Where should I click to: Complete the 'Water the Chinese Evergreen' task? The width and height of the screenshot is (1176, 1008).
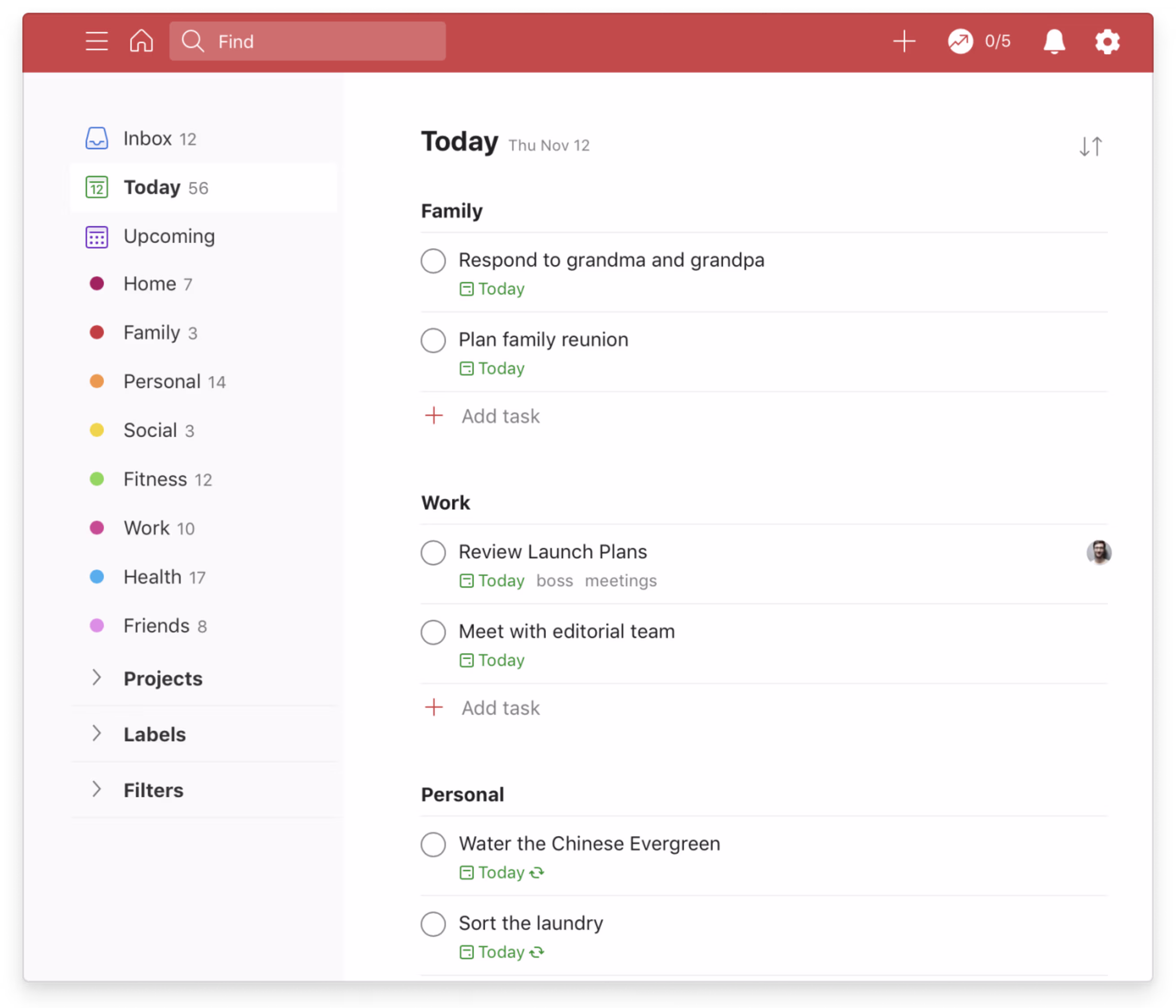[433, 844]
